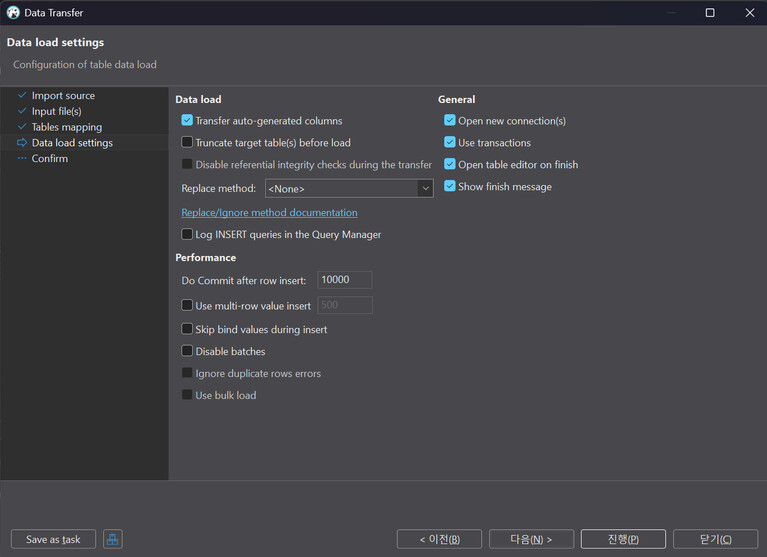
Task: Select the Tables mapping step
Action: pyautogui.click(x=67, y=127)
